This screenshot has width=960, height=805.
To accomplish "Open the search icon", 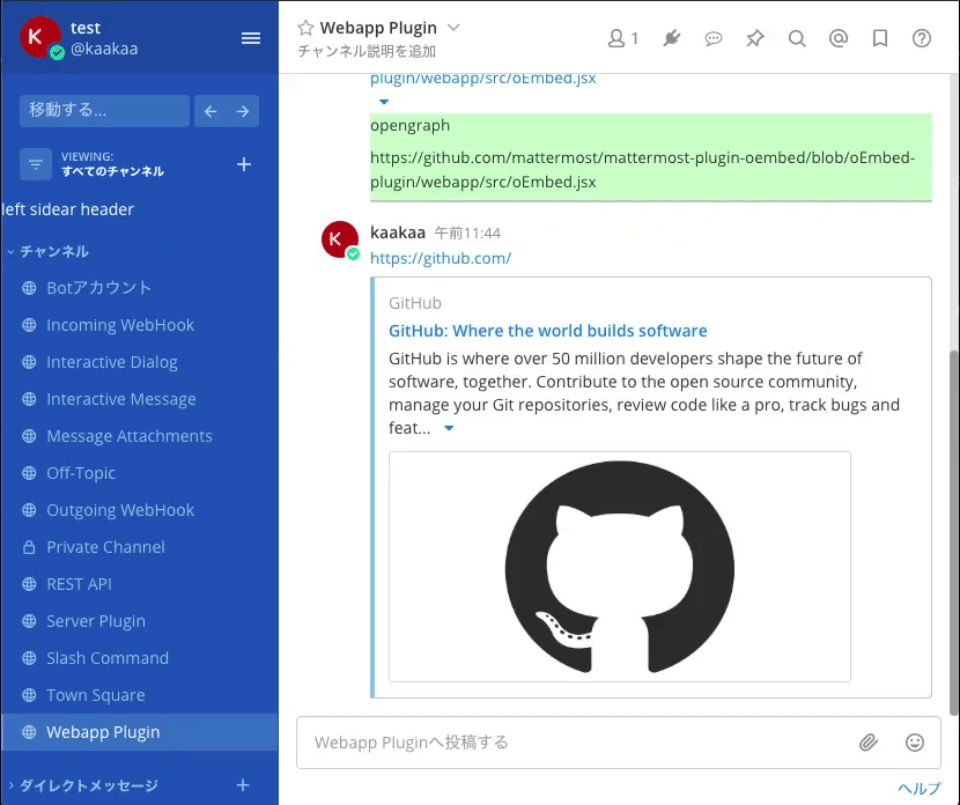I will [797, 39].
